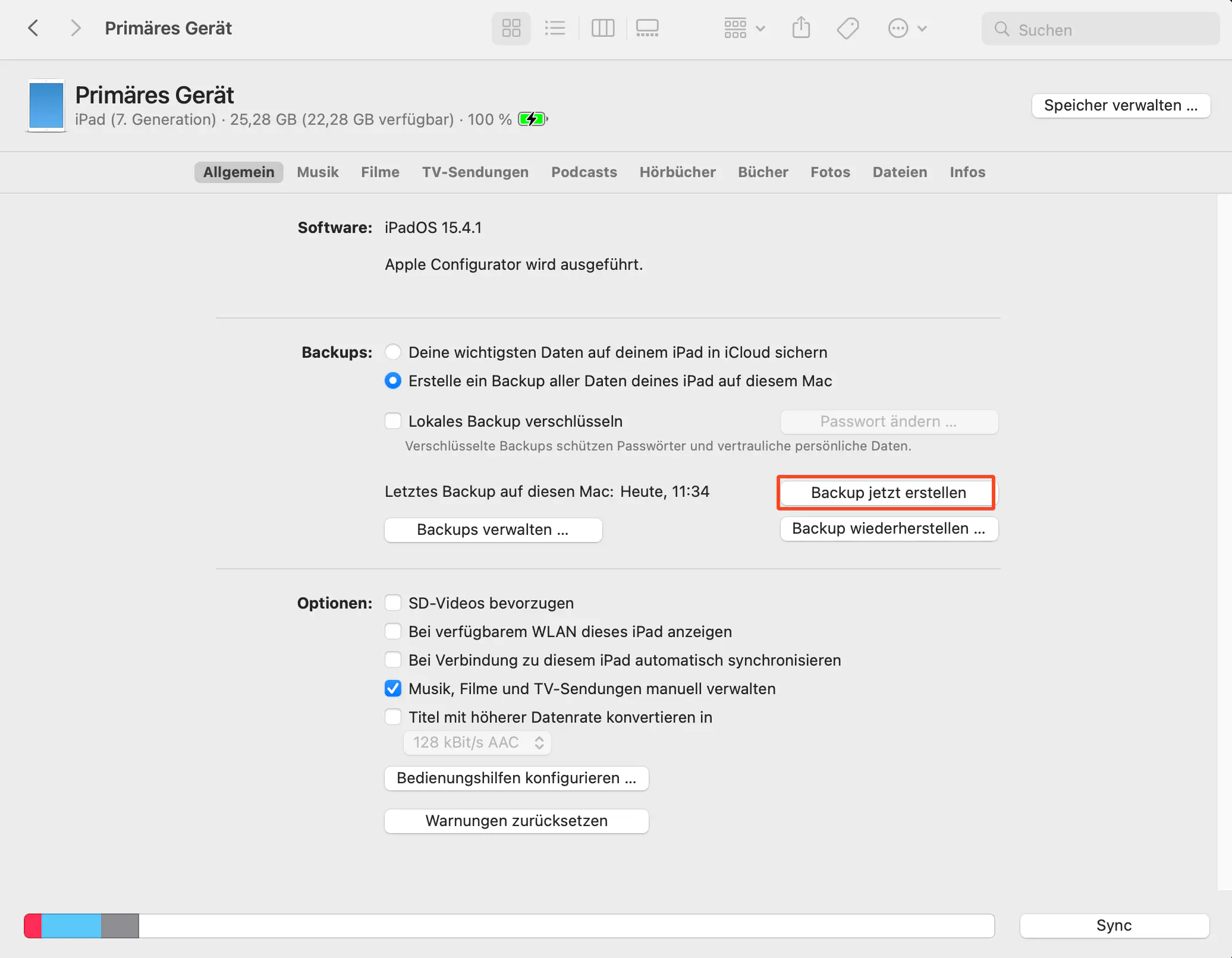This screenshot has width=1232, height=958.
Task: Uncheck Musik, Filme und TV-Sendungen manuell verwalten
Action: 393,689
